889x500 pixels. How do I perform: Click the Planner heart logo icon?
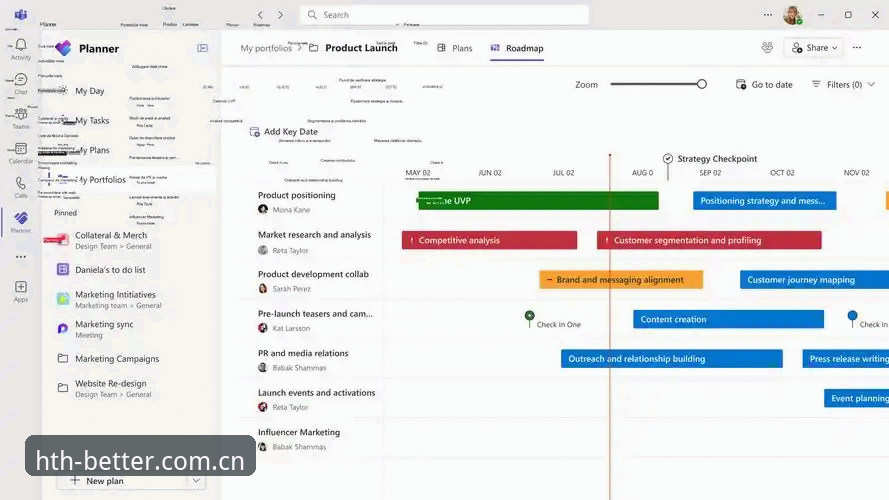tap(64, 48)
